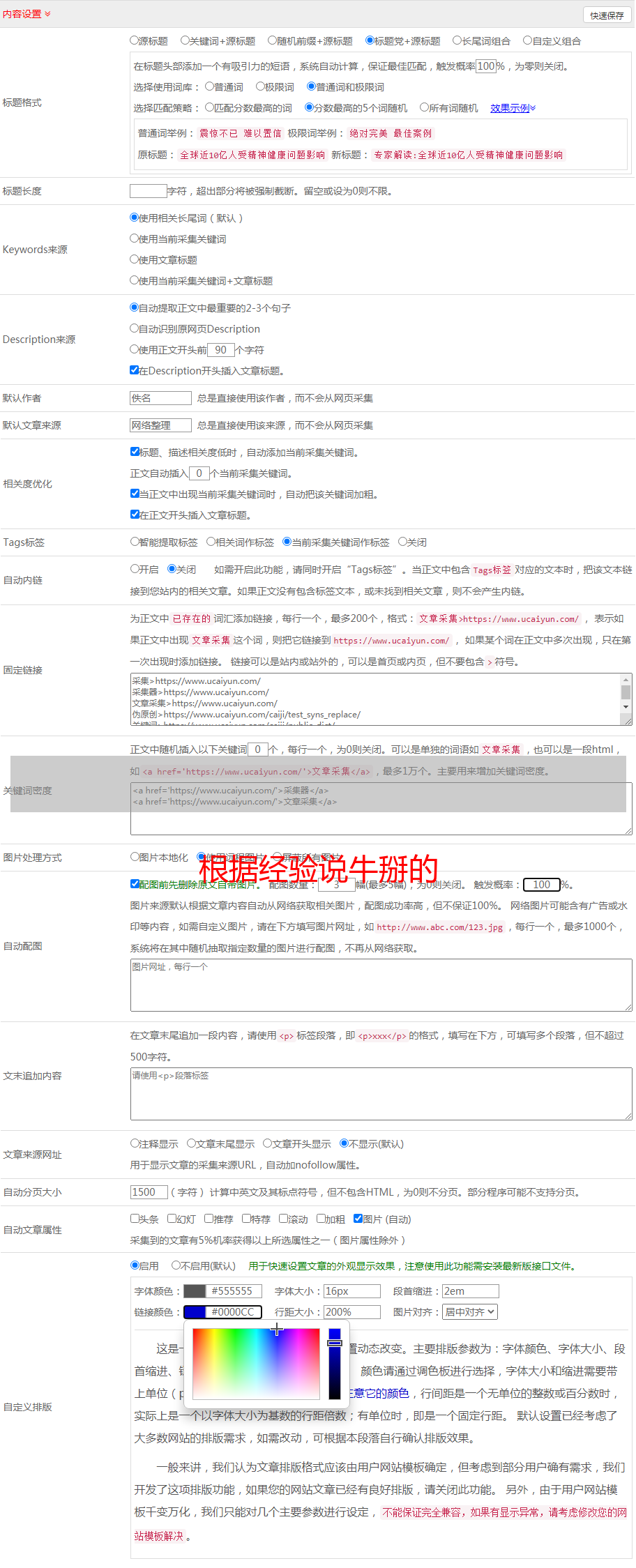636x1568 pixels.
Task: Click the 自动分页大小 field showing 1500
Action: (149, 1192)
